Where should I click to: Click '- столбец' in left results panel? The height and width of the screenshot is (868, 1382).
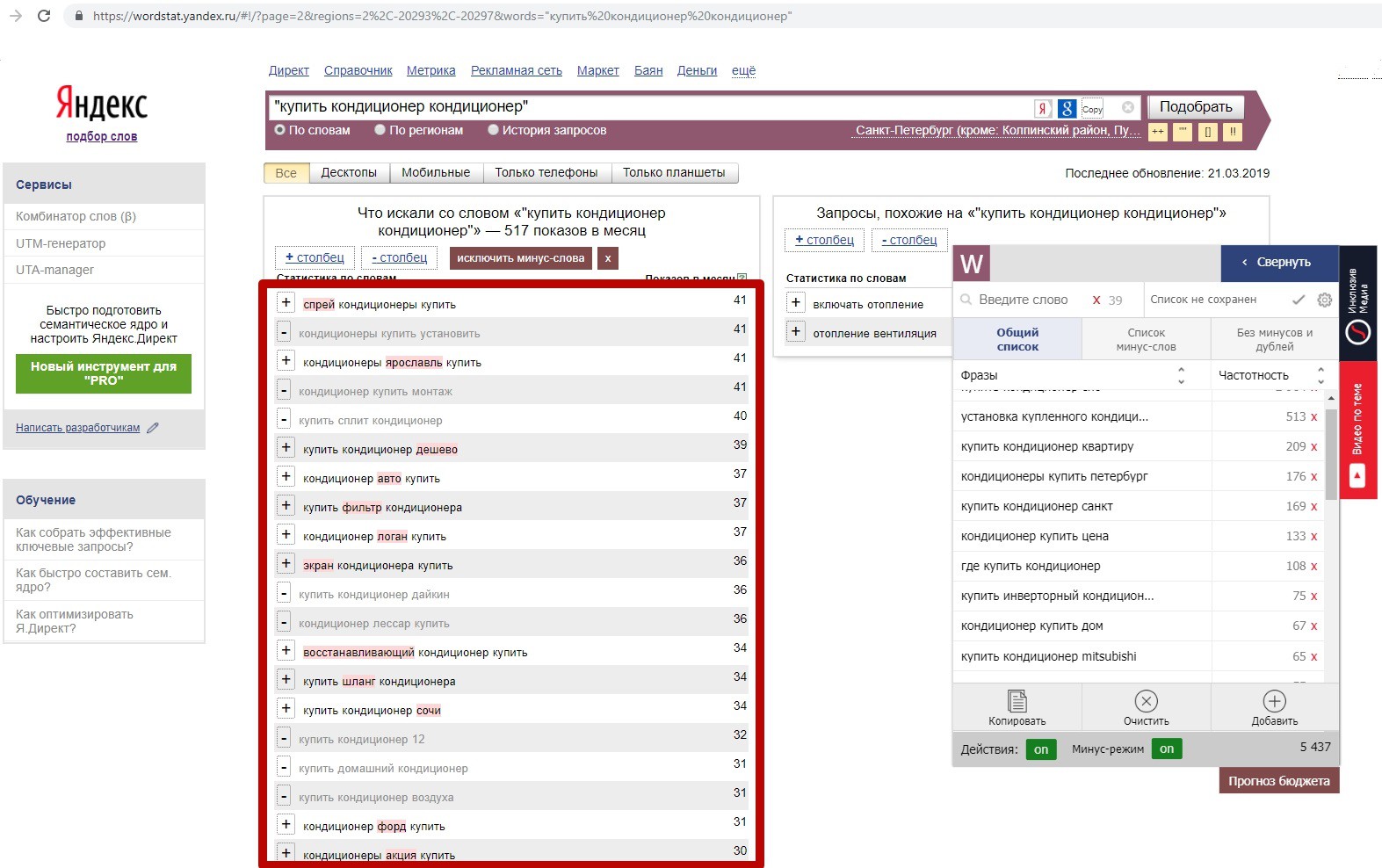coord(399,257)
